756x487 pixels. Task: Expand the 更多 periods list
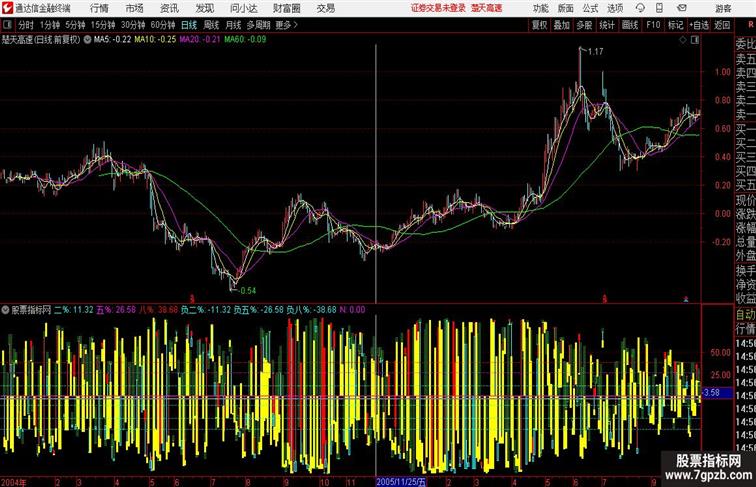pos(287,25)
